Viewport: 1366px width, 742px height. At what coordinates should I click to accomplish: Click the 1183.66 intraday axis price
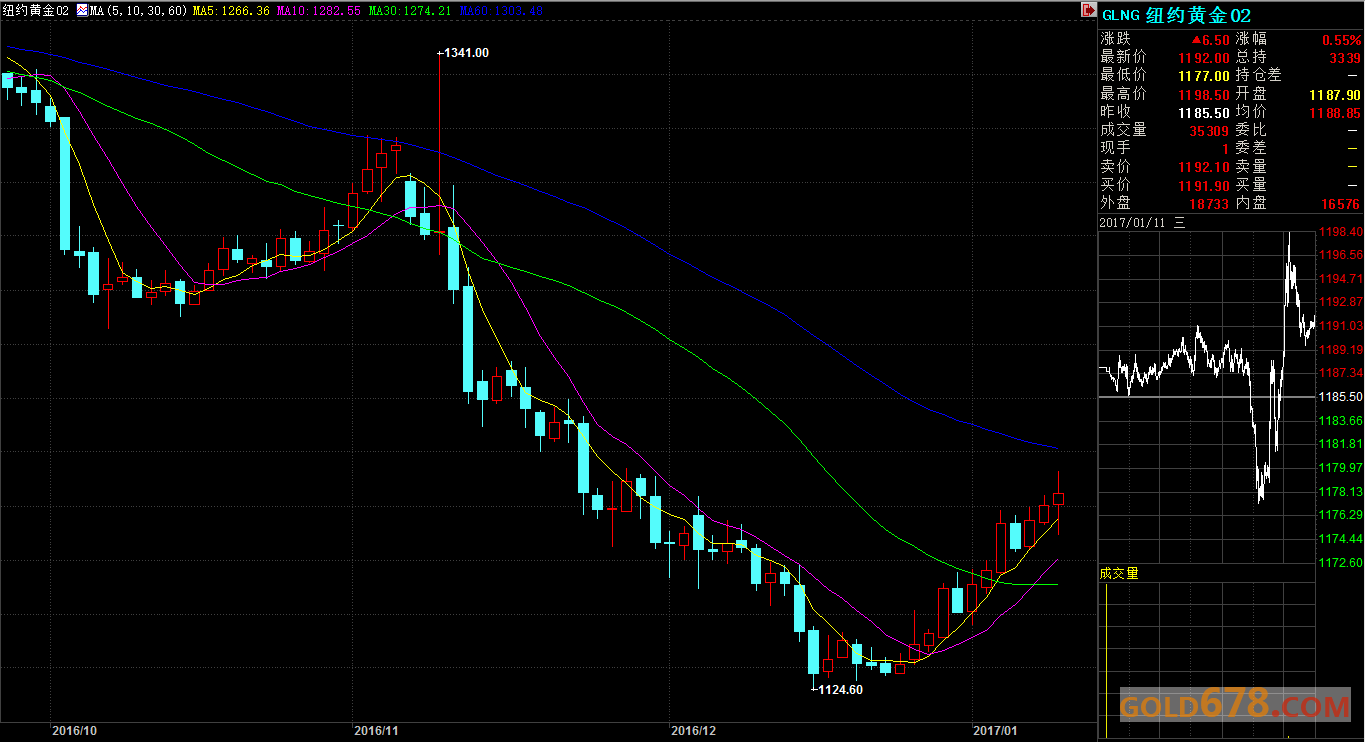pyautogui.click(x=1341, y=420)
